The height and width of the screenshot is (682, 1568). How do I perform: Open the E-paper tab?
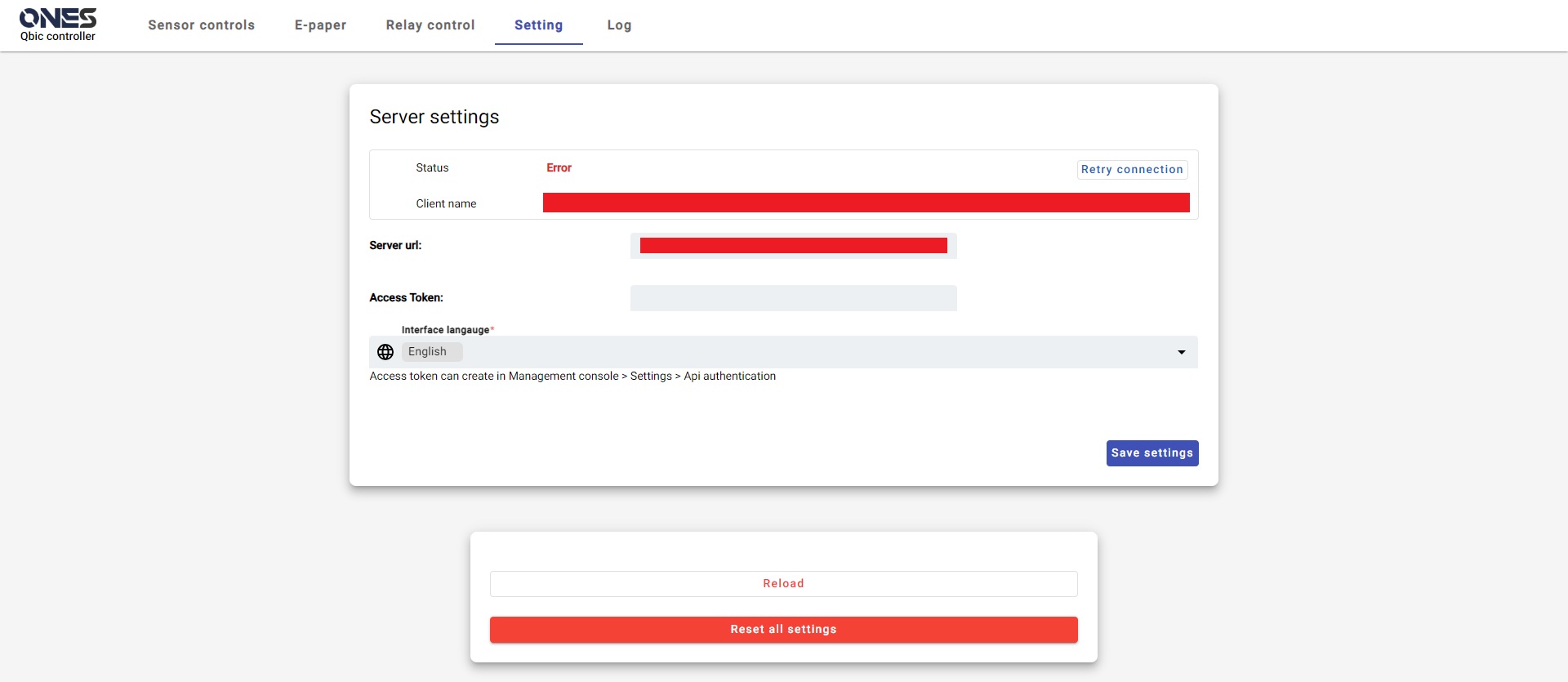(x=320, y=25)
